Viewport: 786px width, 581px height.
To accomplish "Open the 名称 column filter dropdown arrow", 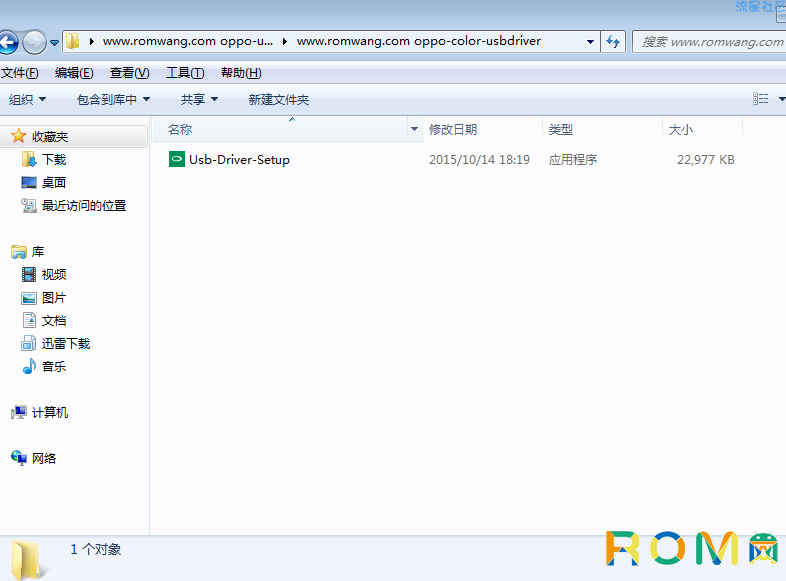I will point(415,129).
